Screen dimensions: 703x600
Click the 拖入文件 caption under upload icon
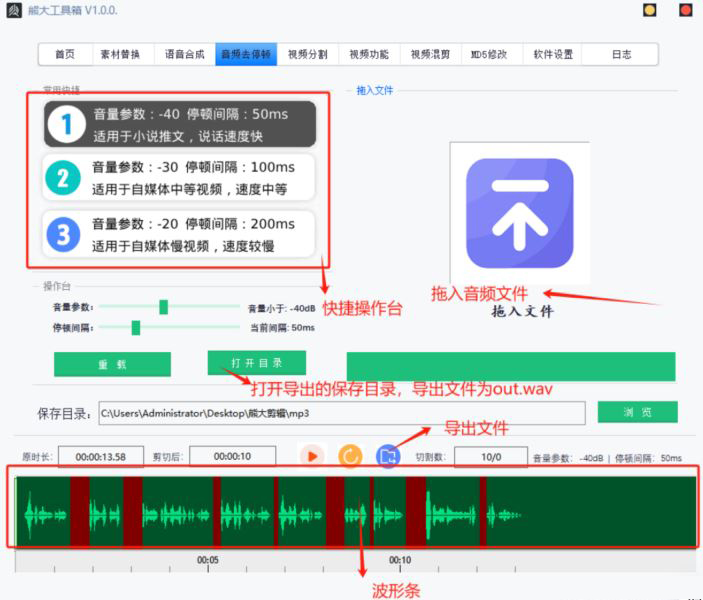[523, 311]
